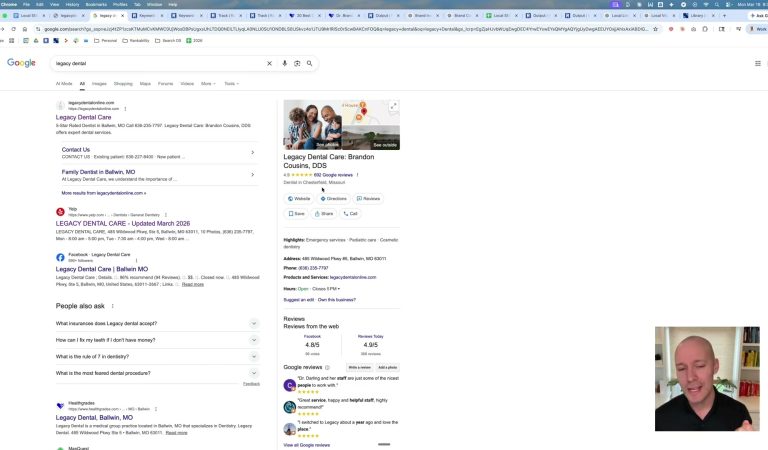Click the Website button in knowledge panel
Viewport: 768px width, 450px height.
click(299, 199)
